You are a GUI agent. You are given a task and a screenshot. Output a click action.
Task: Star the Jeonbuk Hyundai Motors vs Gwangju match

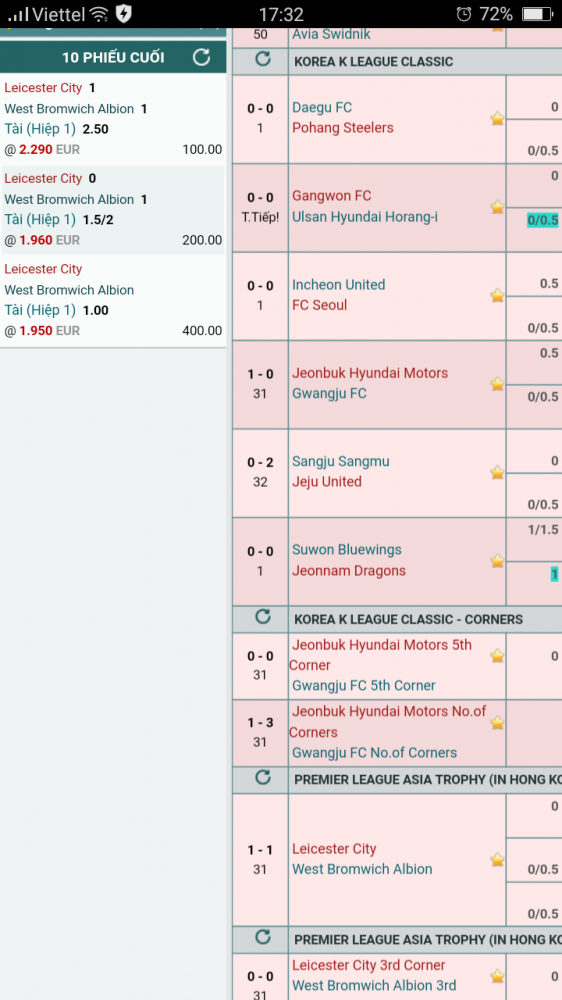tap(497, 384)
